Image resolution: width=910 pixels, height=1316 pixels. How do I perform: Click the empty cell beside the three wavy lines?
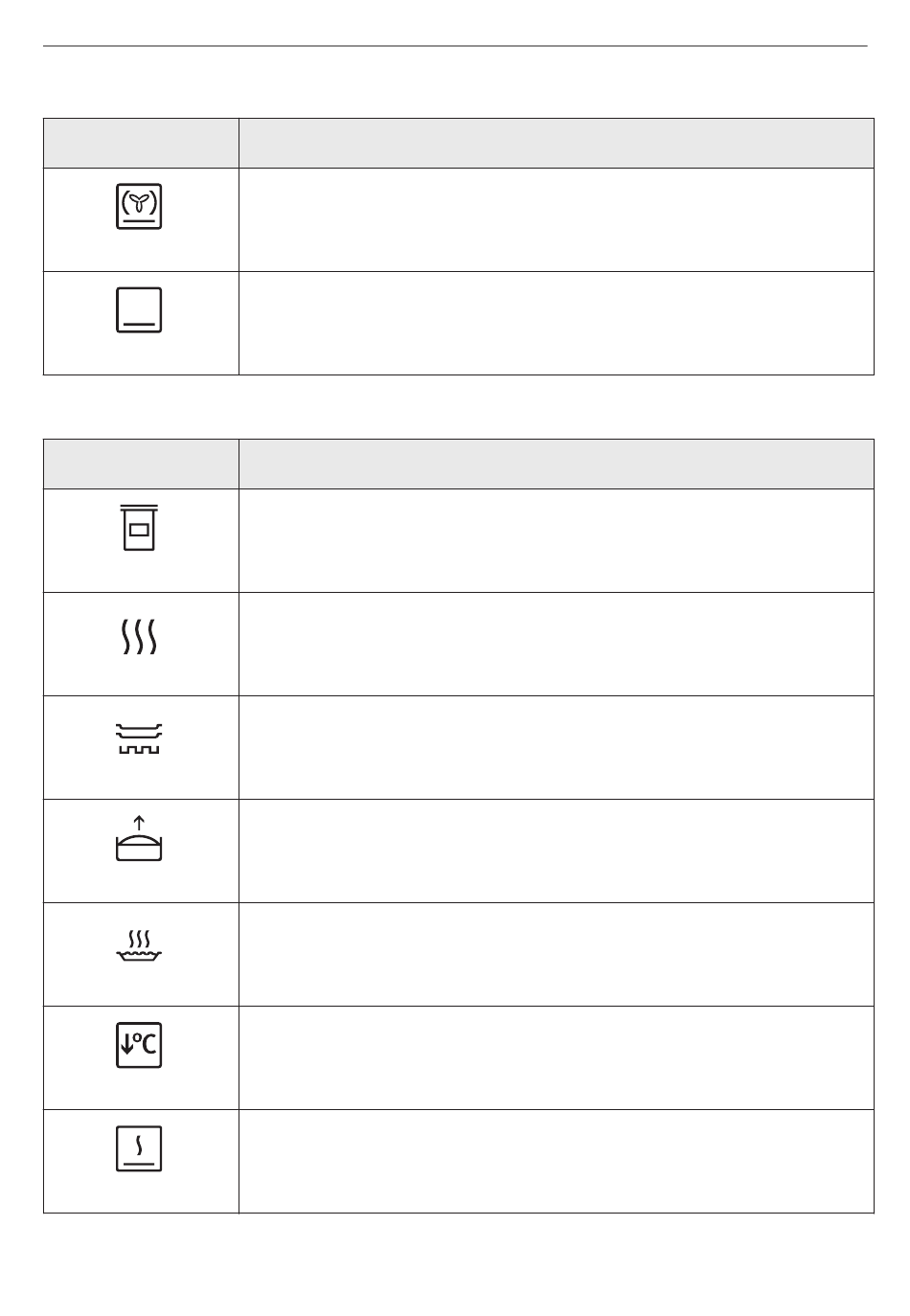click(557, 644)
